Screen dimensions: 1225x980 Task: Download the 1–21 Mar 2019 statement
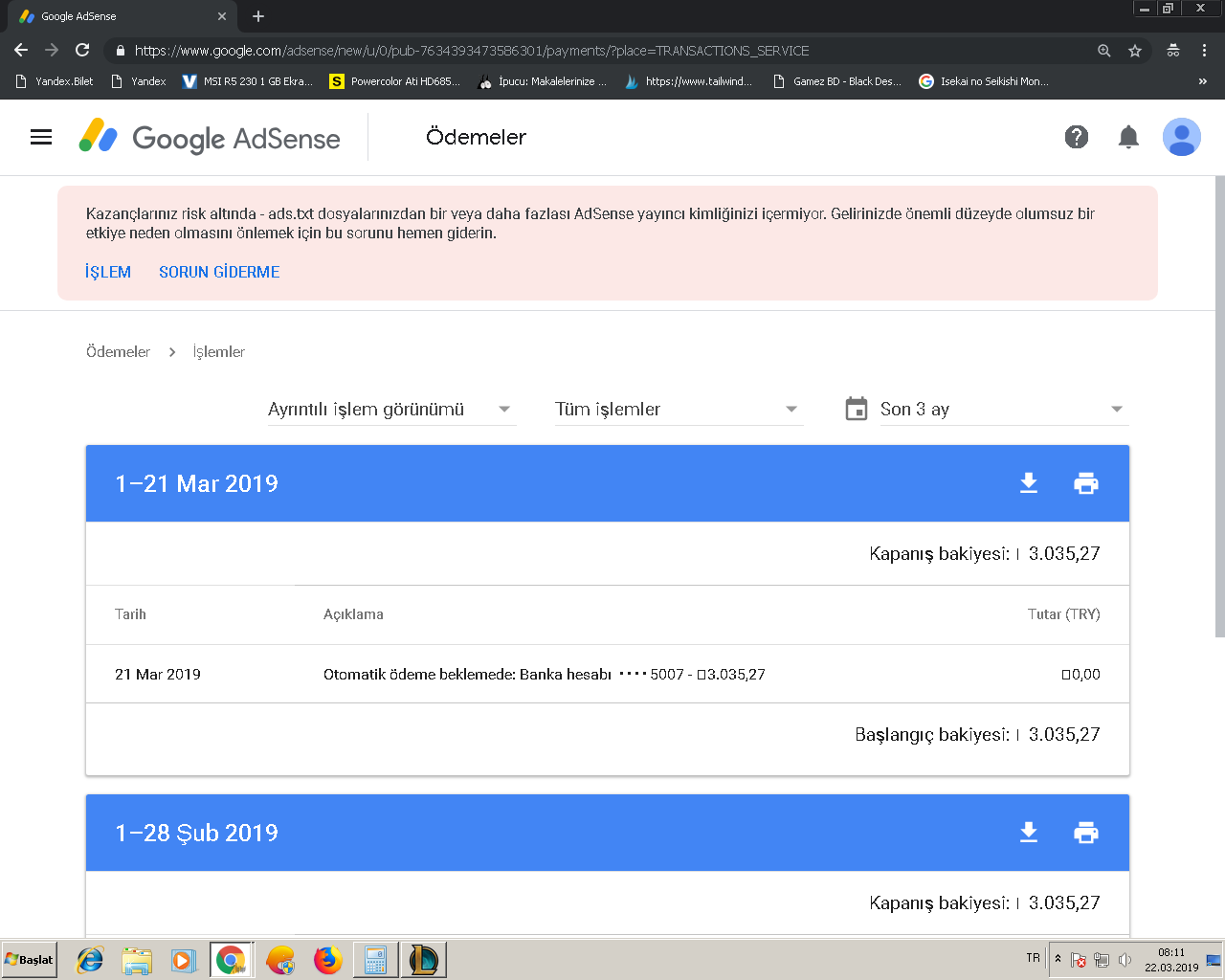(1029, 483)
